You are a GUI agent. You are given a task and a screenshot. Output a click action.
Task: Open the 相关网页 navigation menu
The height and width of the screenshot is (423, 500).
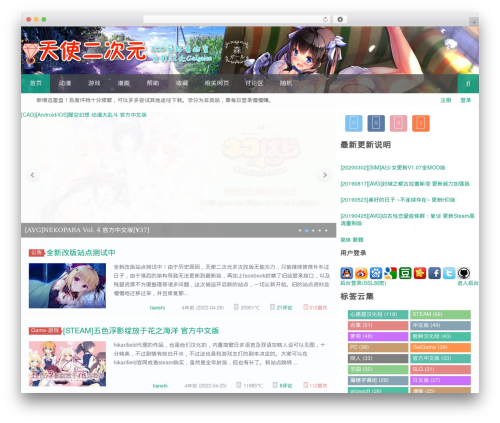[x=217, y=83]
